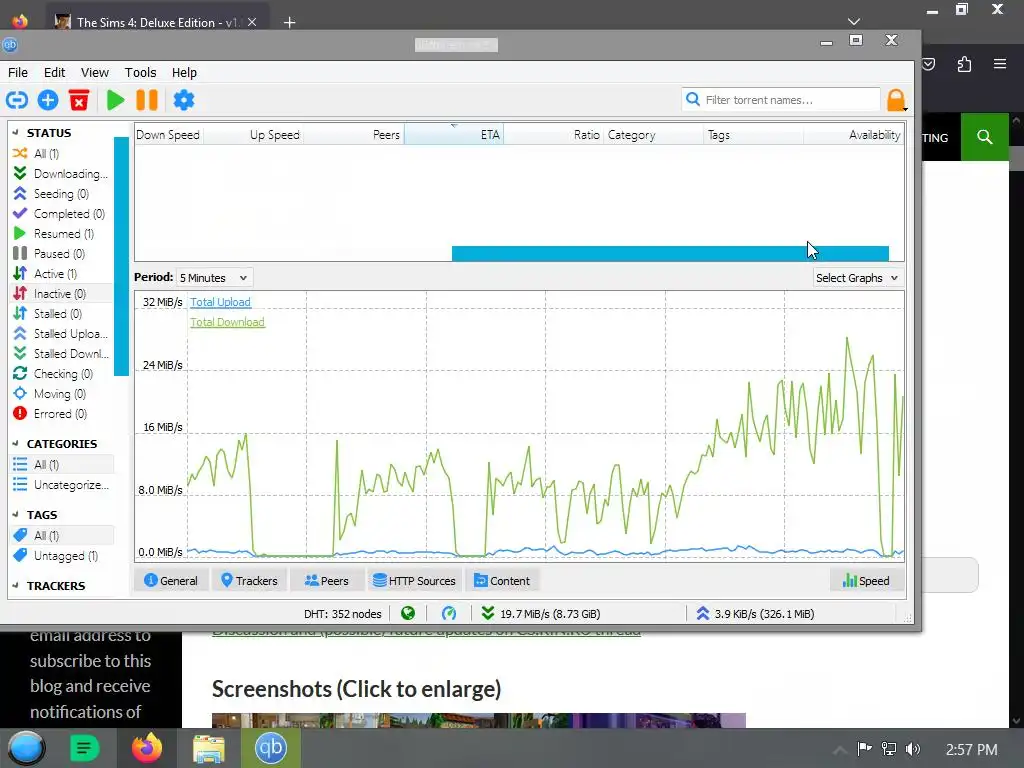This screenshot has height=768, width=1024.
Task: Switch to the HTTP Sources tab
Action: click(414, 581)
